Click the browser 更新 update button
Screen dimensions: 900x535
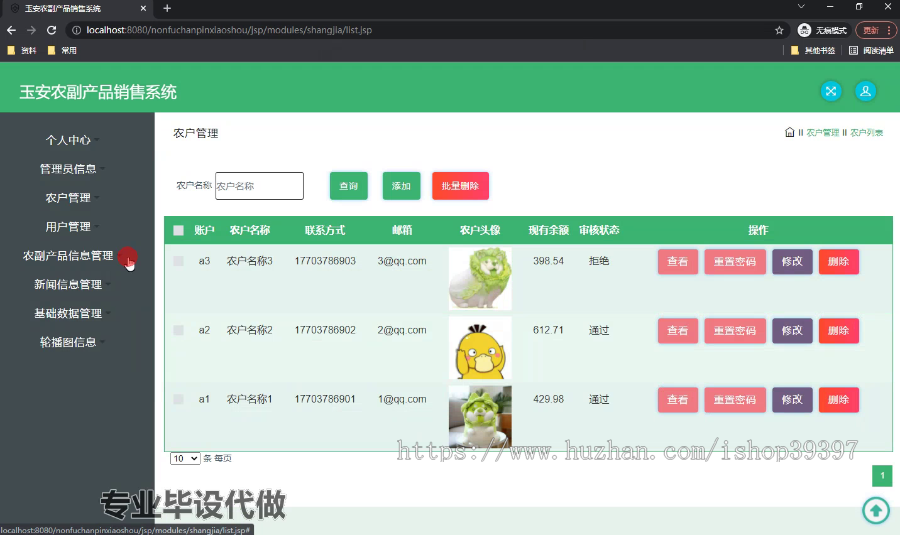tap(871, 30)
